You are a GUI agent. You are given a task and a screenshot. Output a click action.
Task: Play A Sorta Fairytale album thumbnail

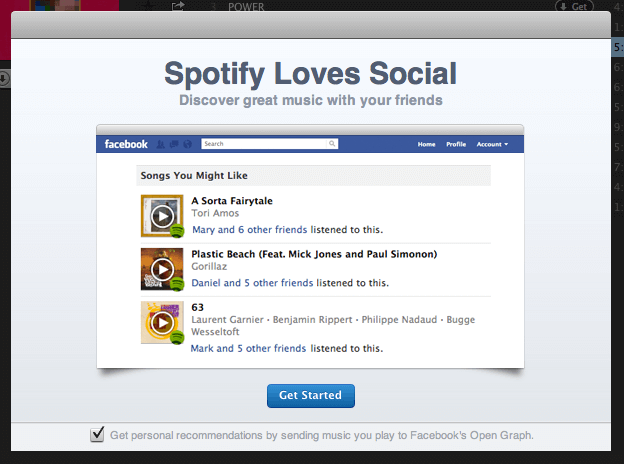pos(162,216)
